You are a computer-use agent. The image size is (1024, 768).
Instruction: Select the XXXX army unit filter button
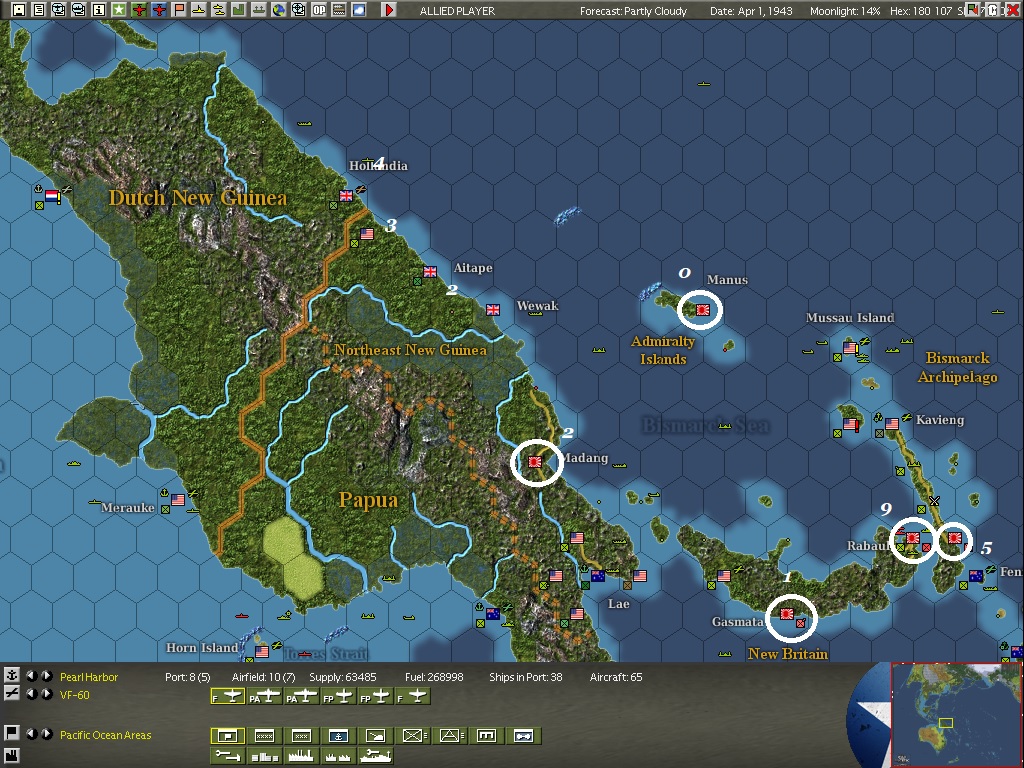(x=264, y=736)
